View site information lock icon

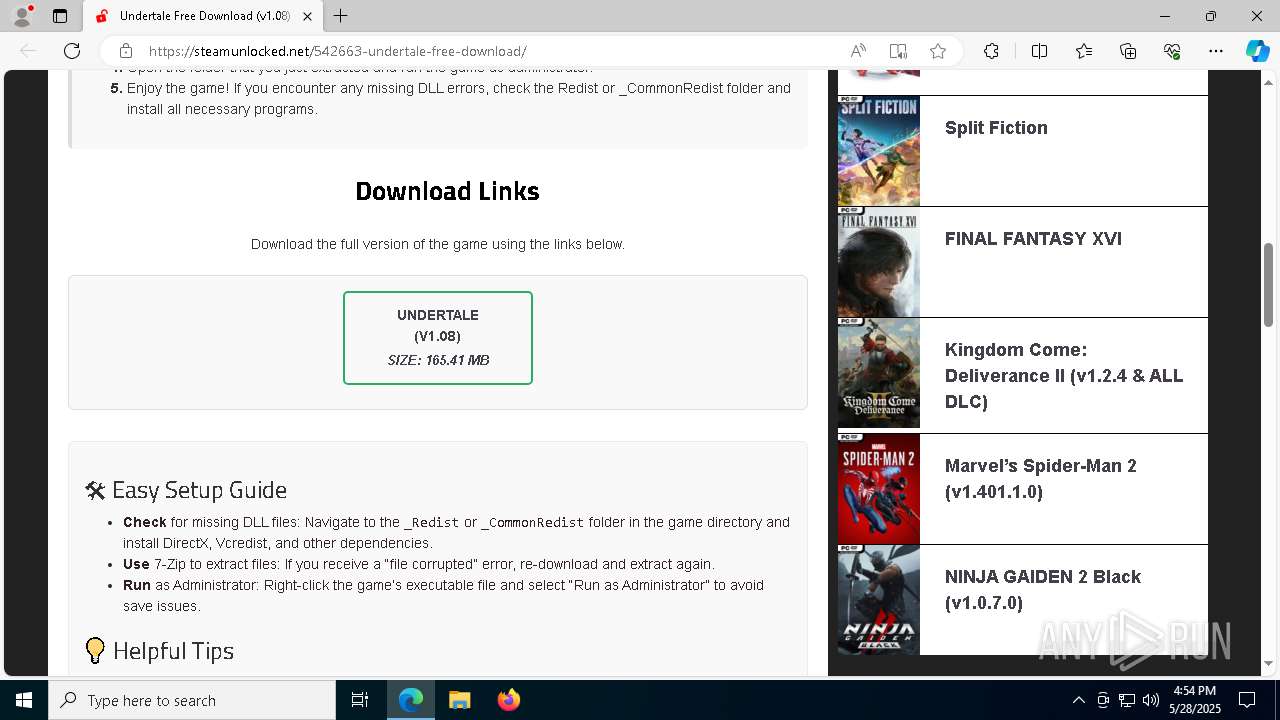126,51
